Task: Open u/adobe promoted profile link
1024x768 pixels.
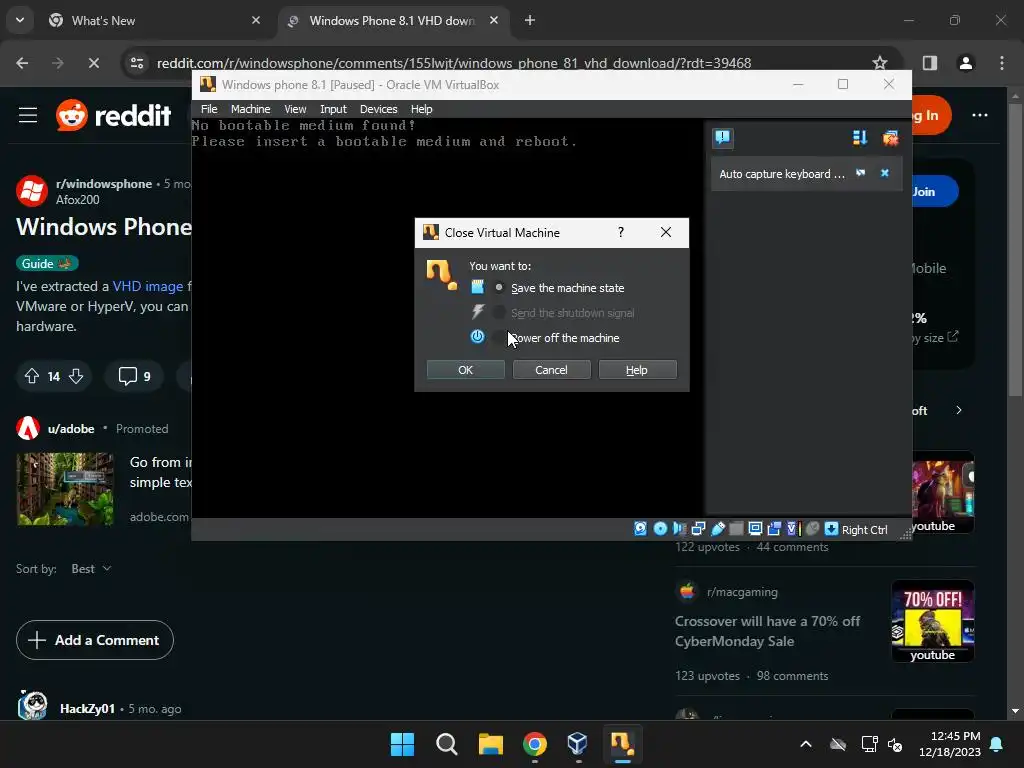Action: tap(71, 428)
